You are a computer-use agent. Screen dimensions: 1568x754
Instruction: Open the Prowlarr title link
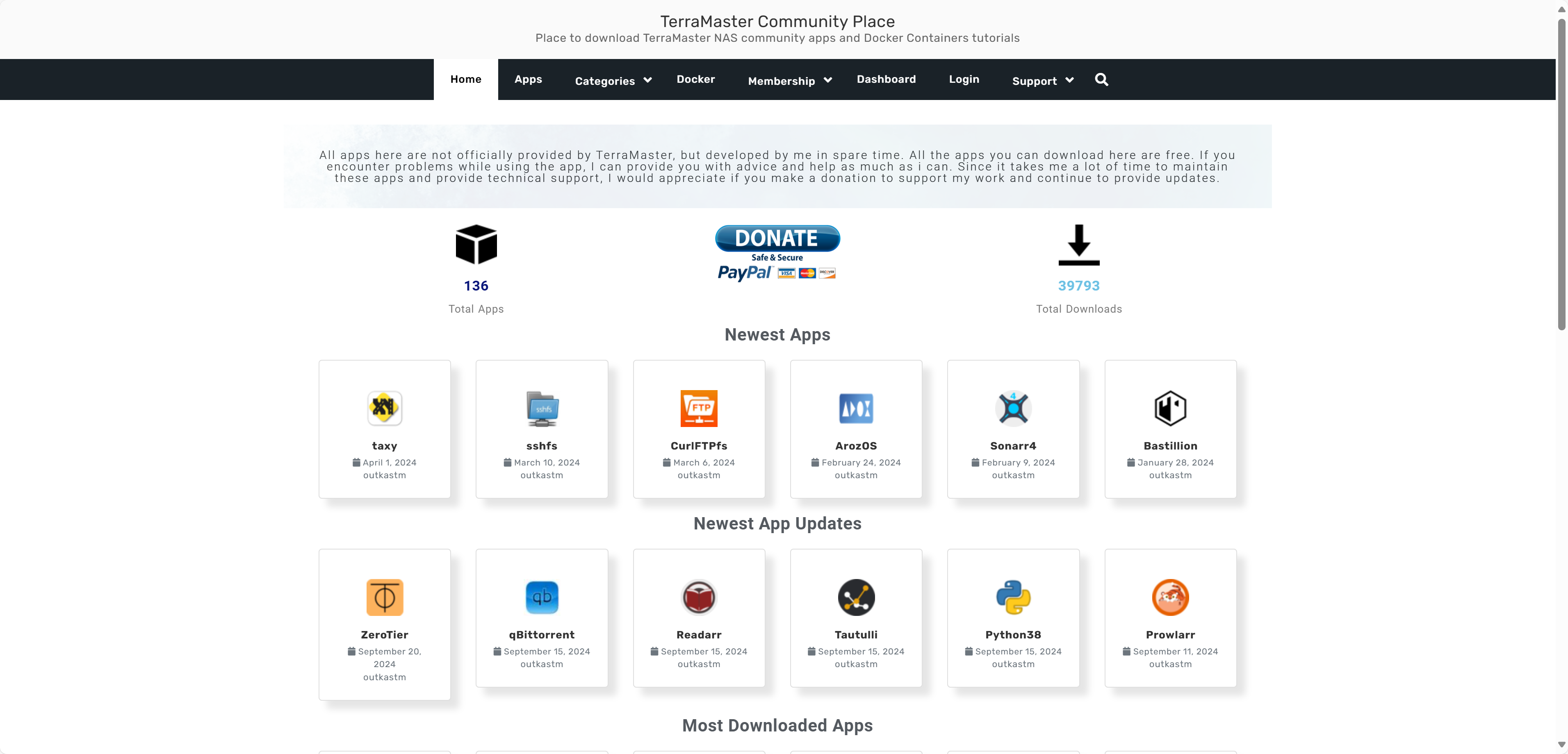coord(1170,635)
